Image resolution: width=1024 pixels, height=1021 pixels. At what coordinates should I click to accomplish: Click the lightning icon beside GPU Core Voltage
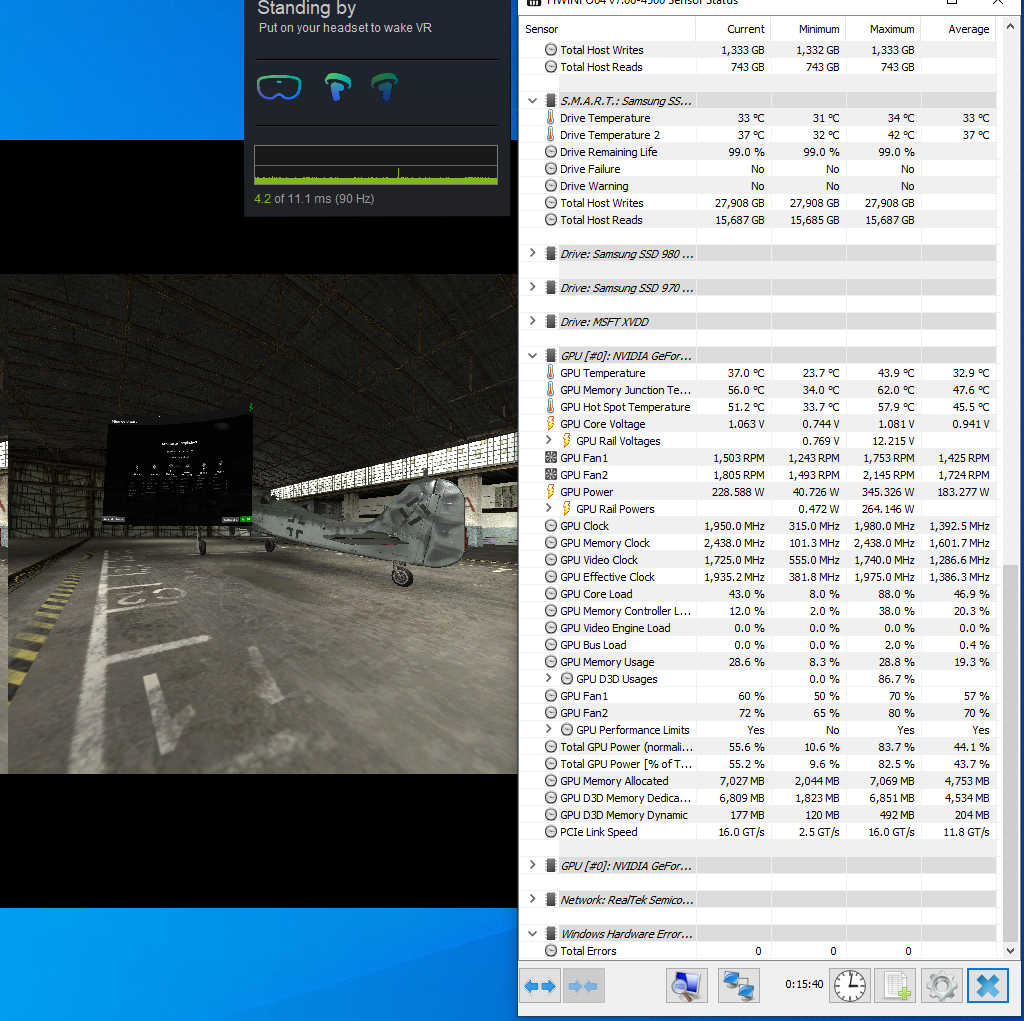551,423
